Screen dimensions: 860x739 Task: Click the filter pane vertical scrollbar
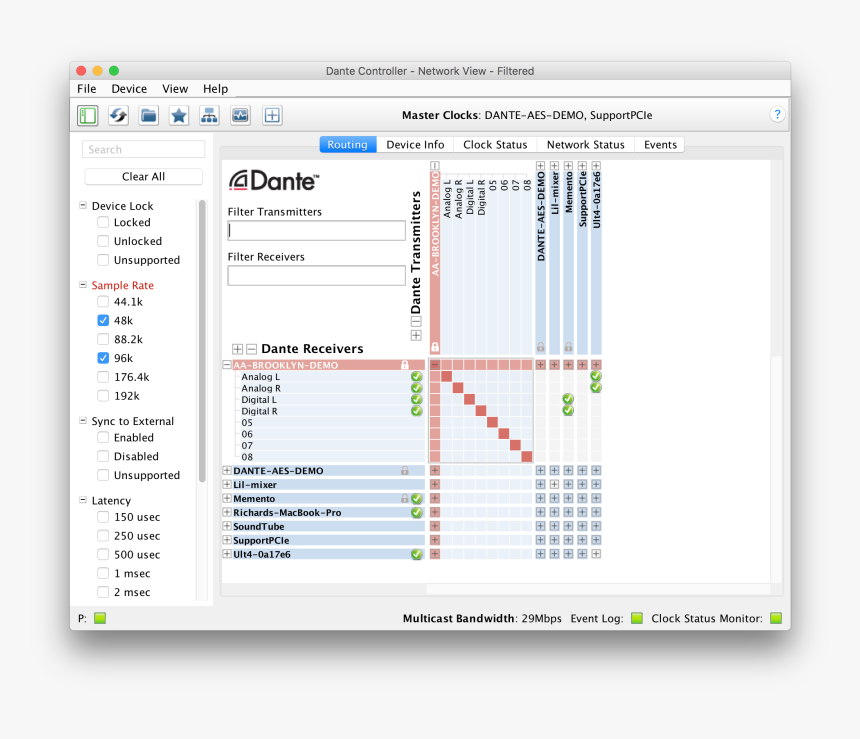[202, 341]
